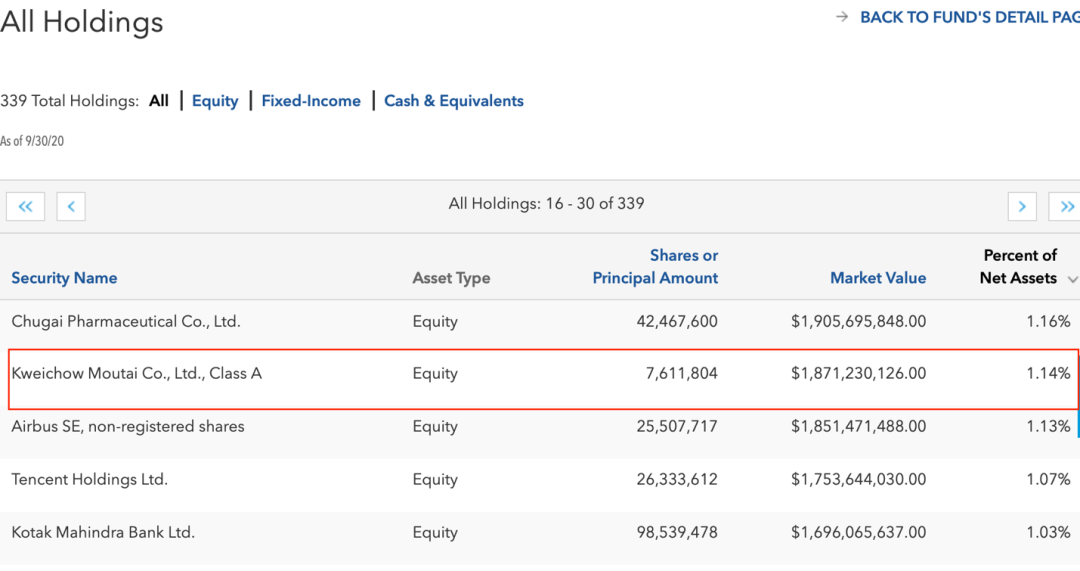The height and width of the screenshot is (571, 1080).
Task: Go to the previous holdings page
Action: pyautogui.click(x=71, y=207)
